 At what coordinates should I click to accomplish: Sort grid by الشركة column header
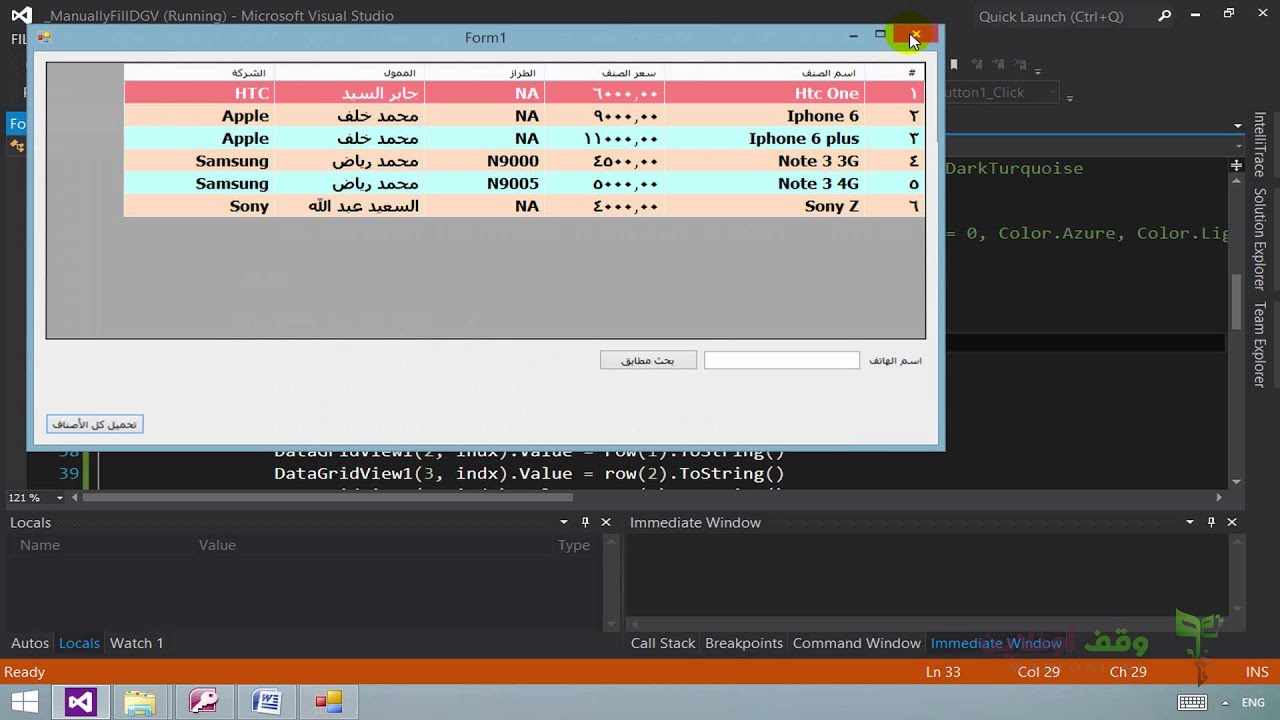point(199,73)
